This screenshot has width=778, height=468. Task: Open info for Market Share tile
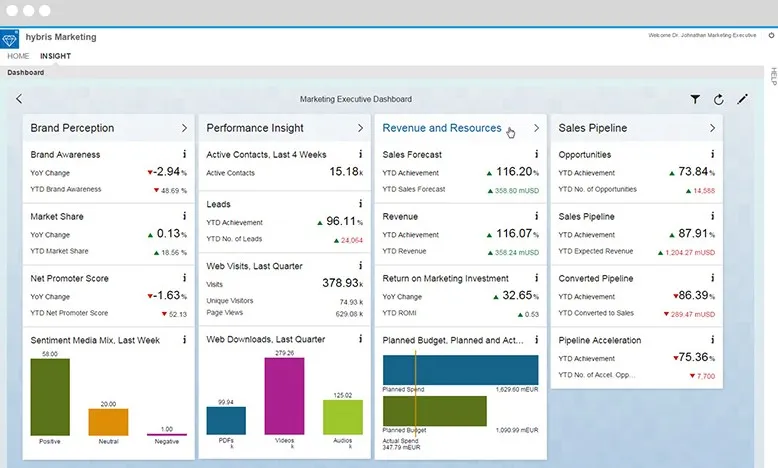coord(185,216)
